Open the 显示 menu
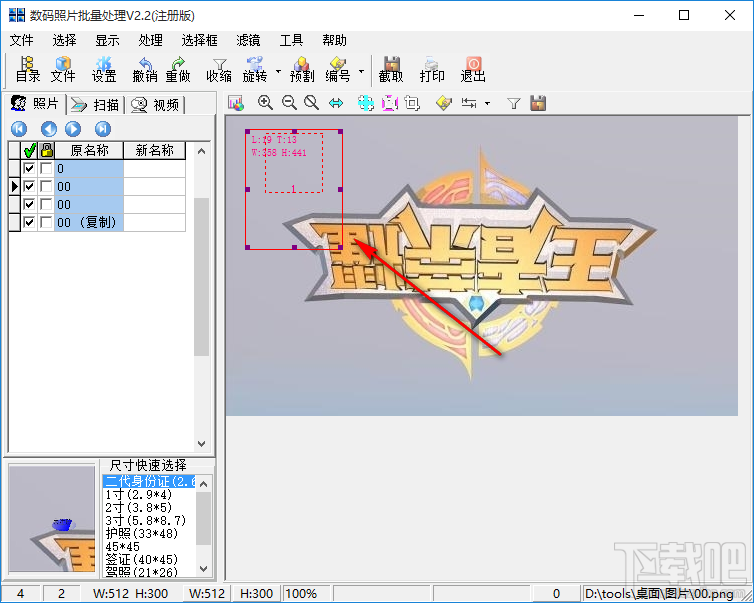 107,40
